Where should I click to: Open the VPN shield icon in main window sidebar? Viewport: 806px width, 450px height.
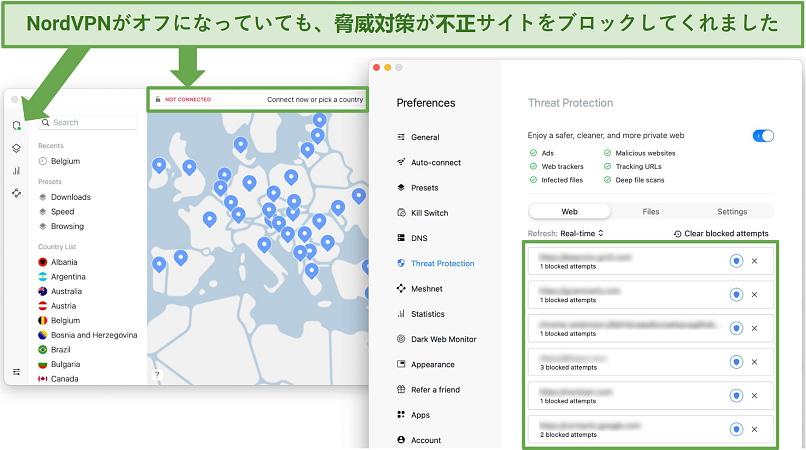point(16,125)
